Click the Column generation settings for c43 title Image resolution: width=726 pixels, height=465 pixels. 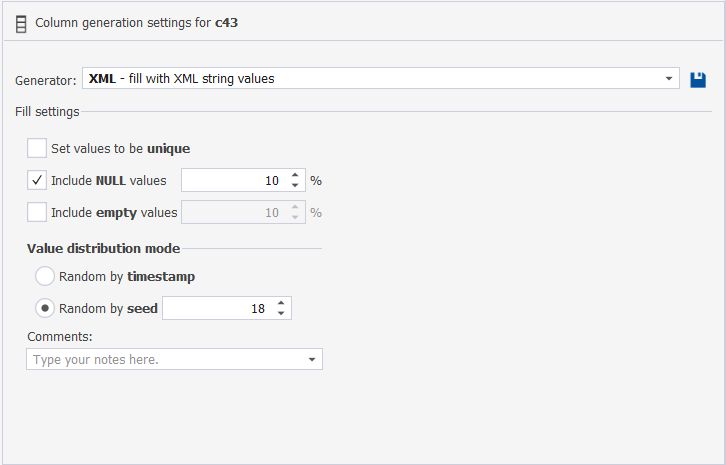137,23
